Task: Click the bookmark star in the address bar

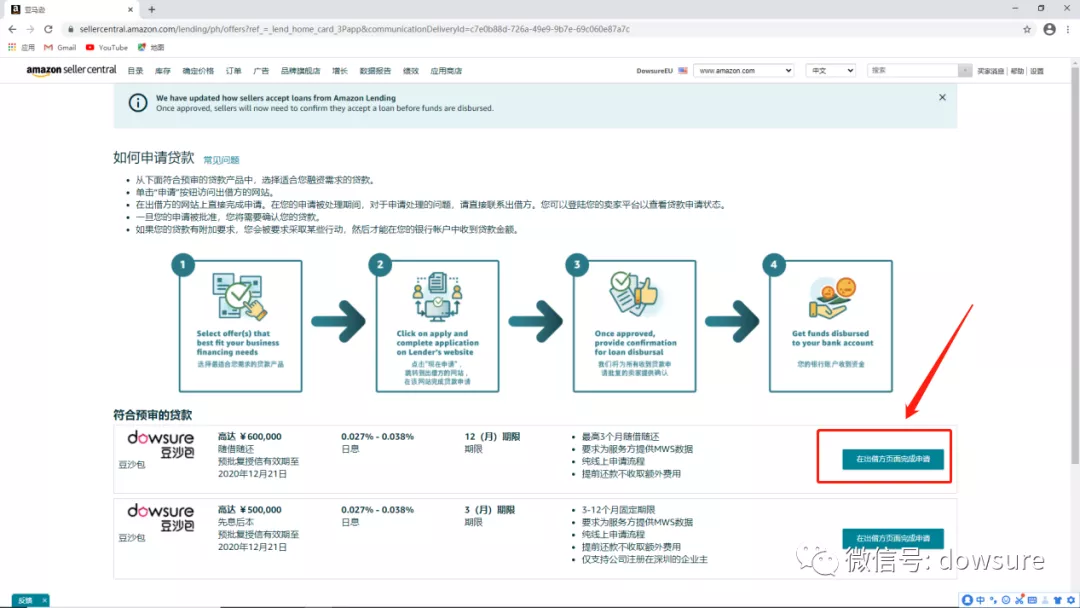Action: click(1026, 29)
